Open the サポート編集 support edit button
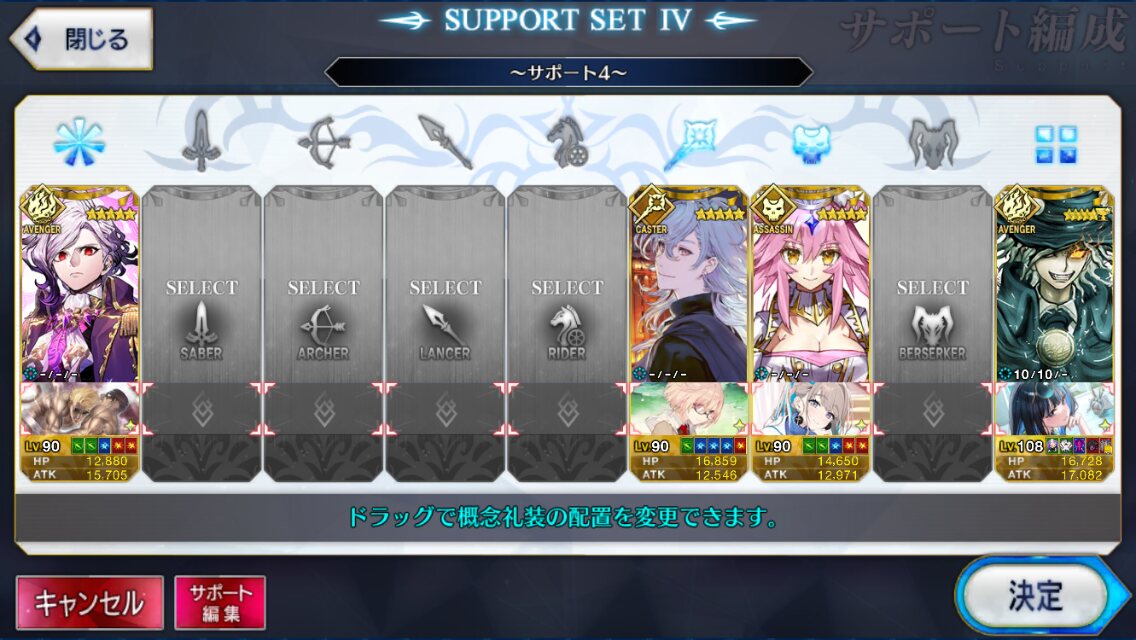The width and height of the screenshot is (1136, 640). point(220,602)
